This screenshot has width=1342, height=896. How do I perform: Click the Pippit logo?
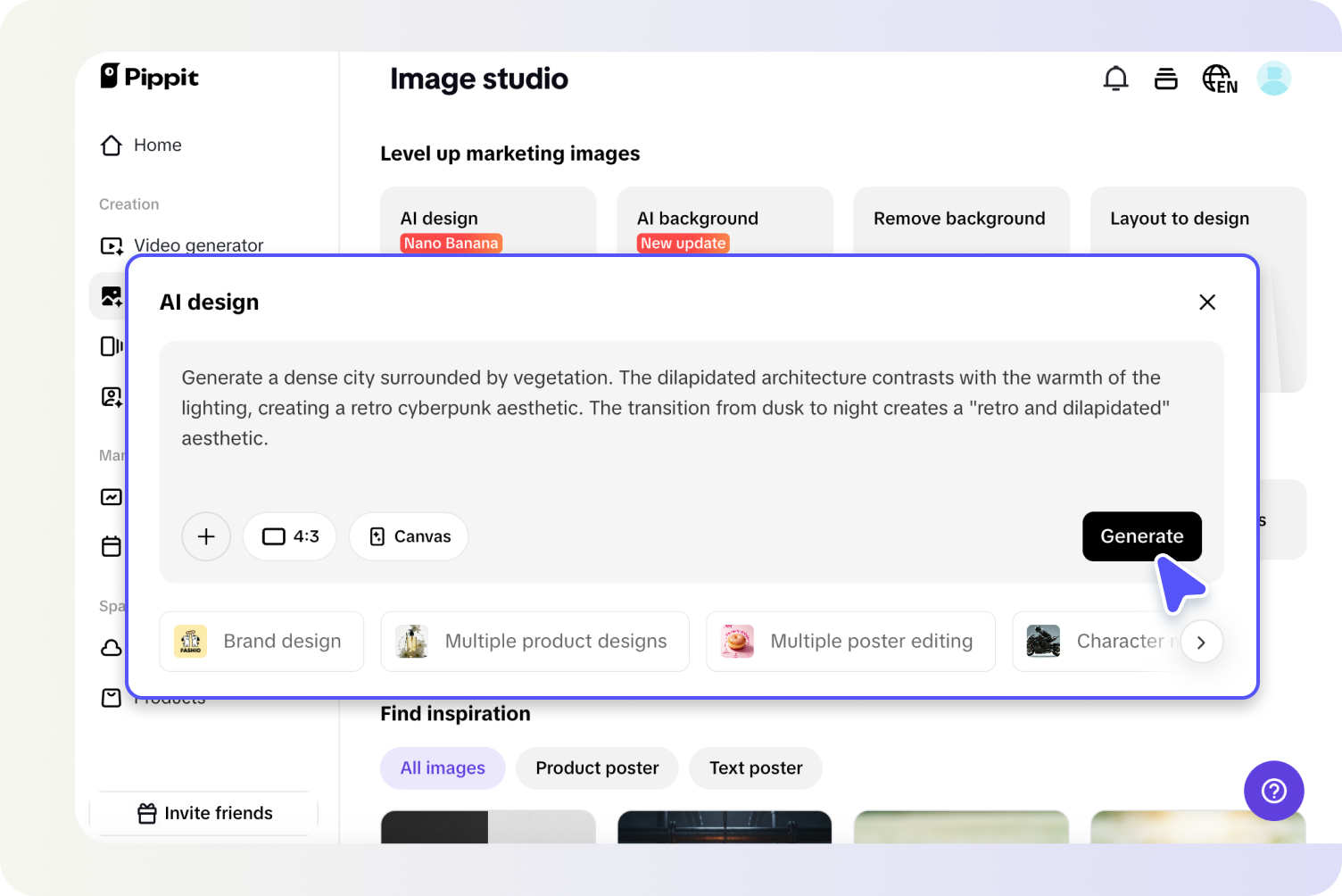[148, 78]
